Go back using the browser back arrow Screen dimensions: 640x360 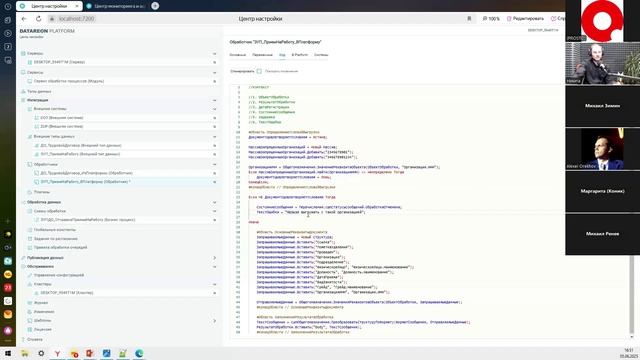(x=24, y=19)
